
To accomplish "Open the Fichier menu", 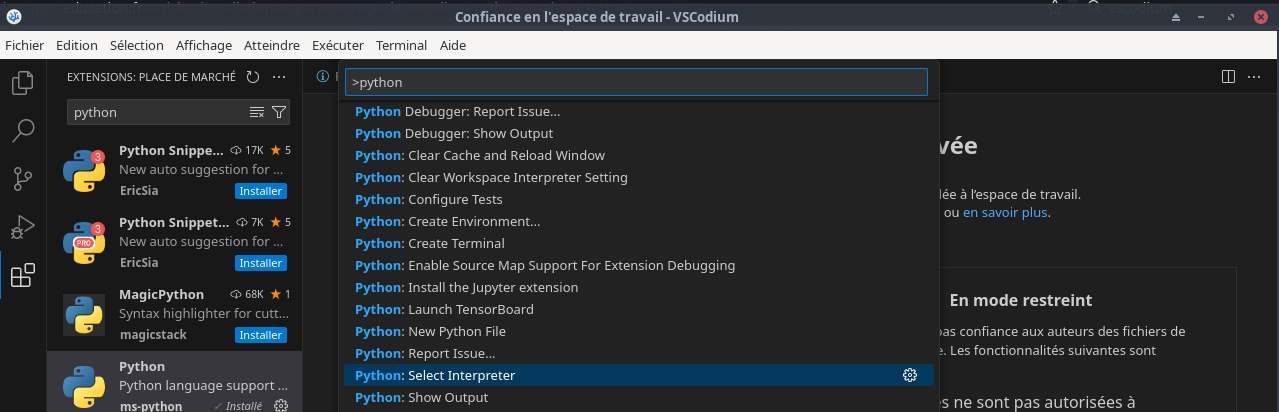I will (x=24, y=45).
